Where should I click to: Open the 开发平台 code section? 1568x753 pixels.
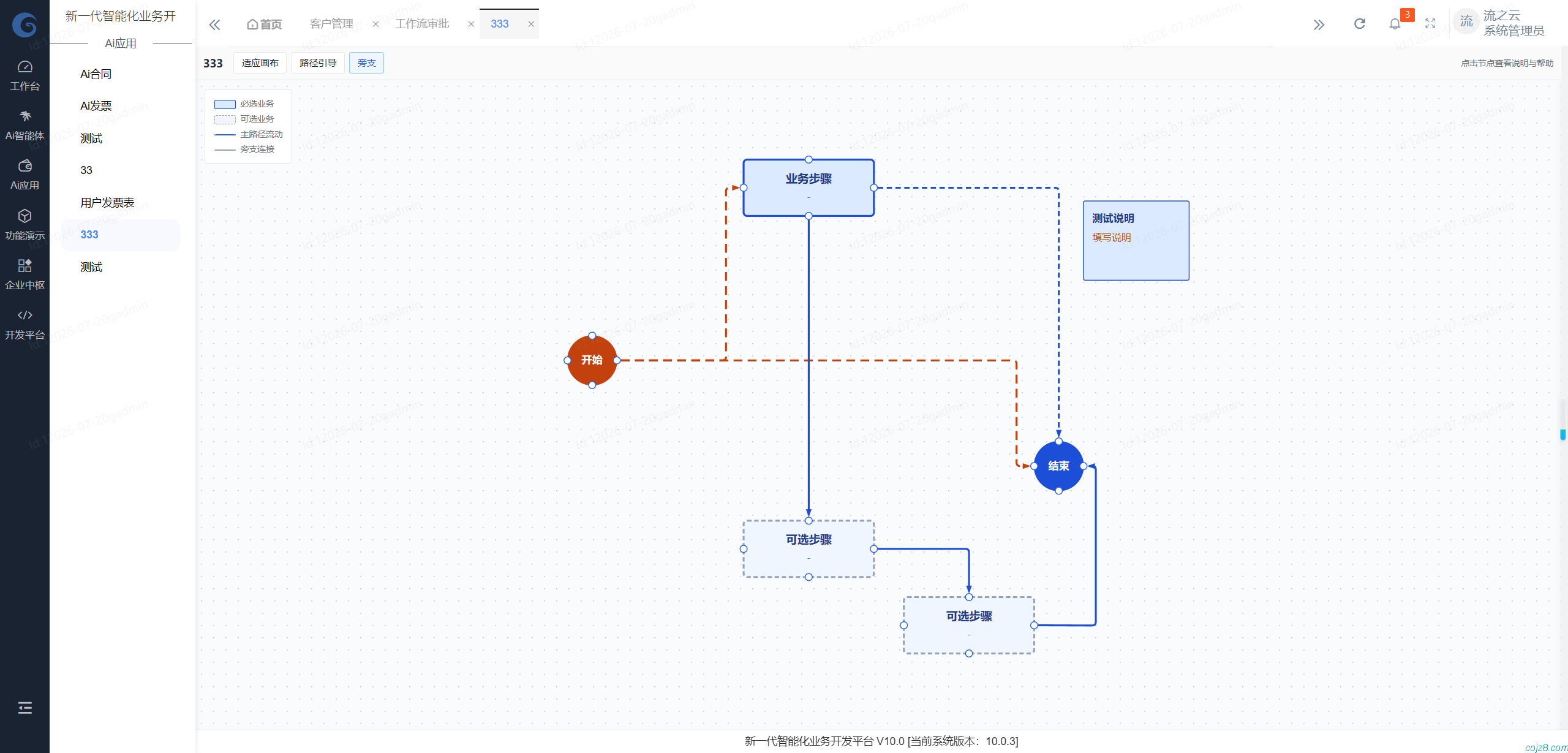24,325
